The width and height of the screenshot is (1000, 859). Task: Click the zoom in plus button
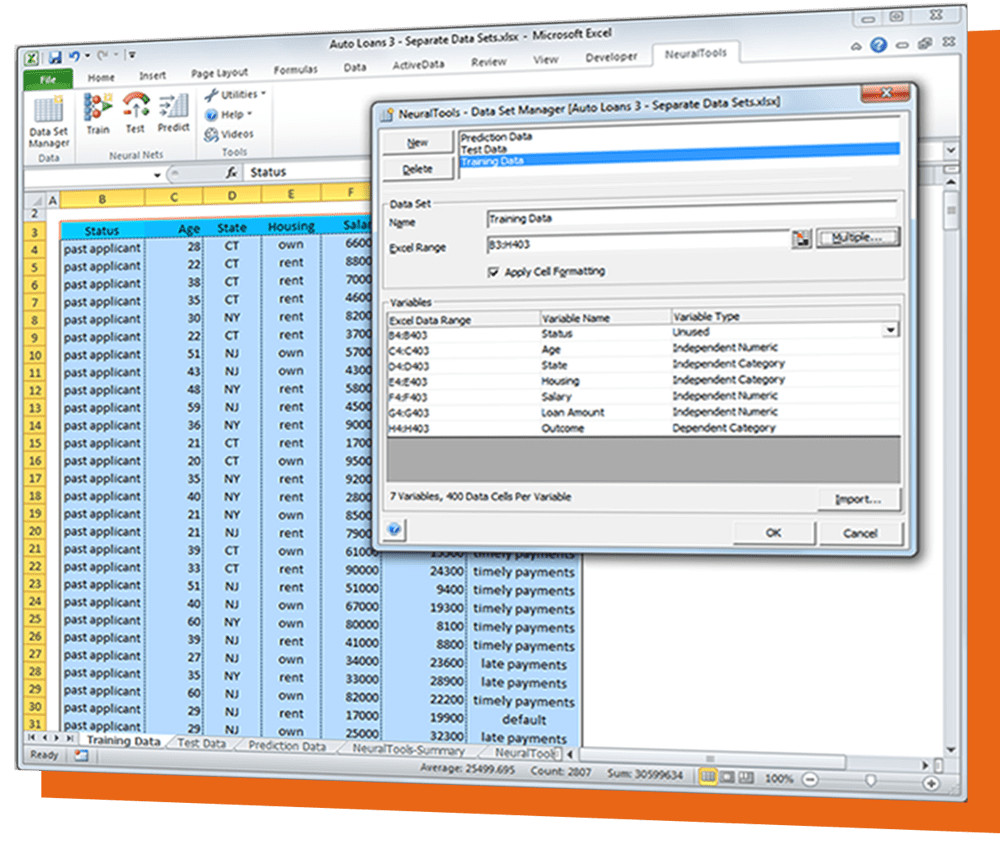(x=931, y=783)
